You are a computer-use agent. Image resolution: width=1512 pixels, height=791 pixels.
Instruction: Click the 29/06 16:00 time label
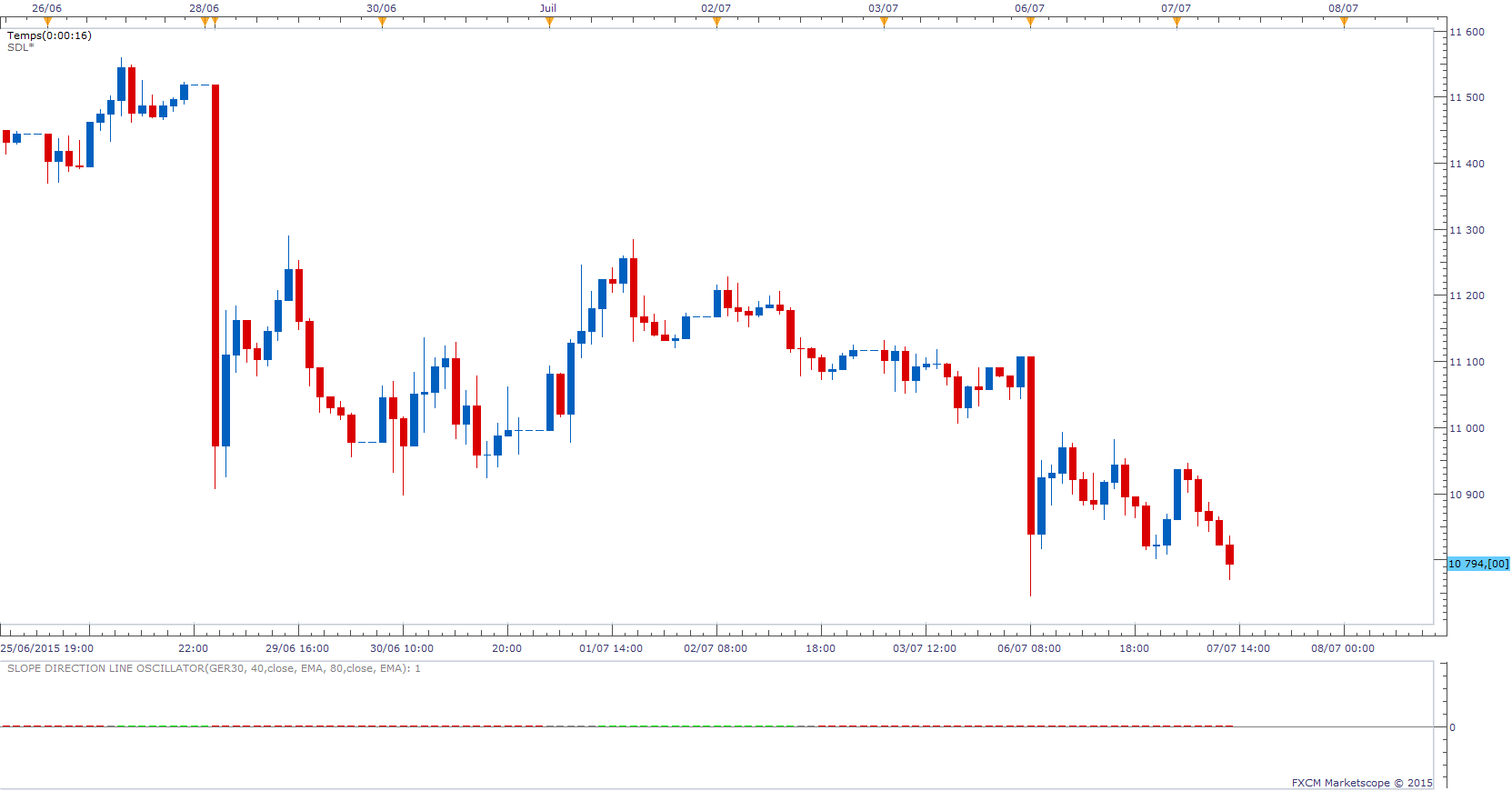(x=297, y=648)
